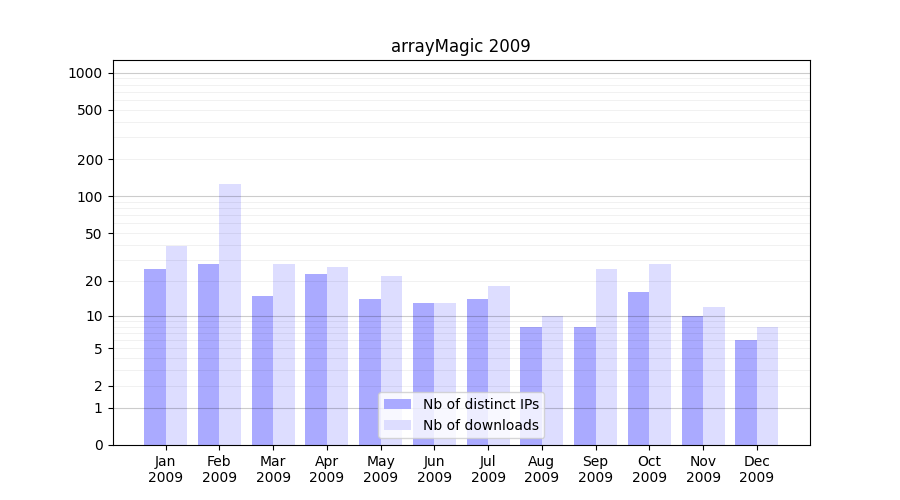Image resolution: width=900 pixels, height=500 pixels.
Task: Click the tall Feb 2009 downloads bar
Action: [230, 314]
